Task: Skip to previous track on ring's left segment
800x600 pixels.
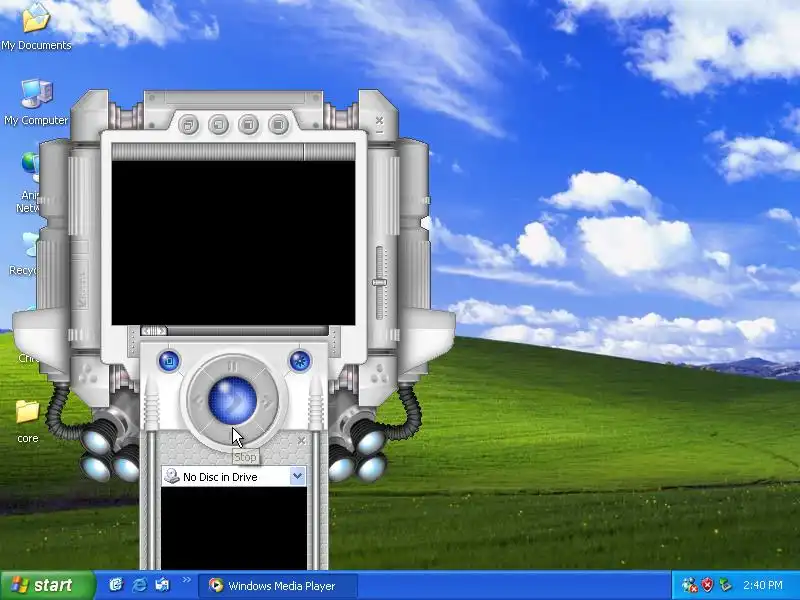Action: click(198, 401)
